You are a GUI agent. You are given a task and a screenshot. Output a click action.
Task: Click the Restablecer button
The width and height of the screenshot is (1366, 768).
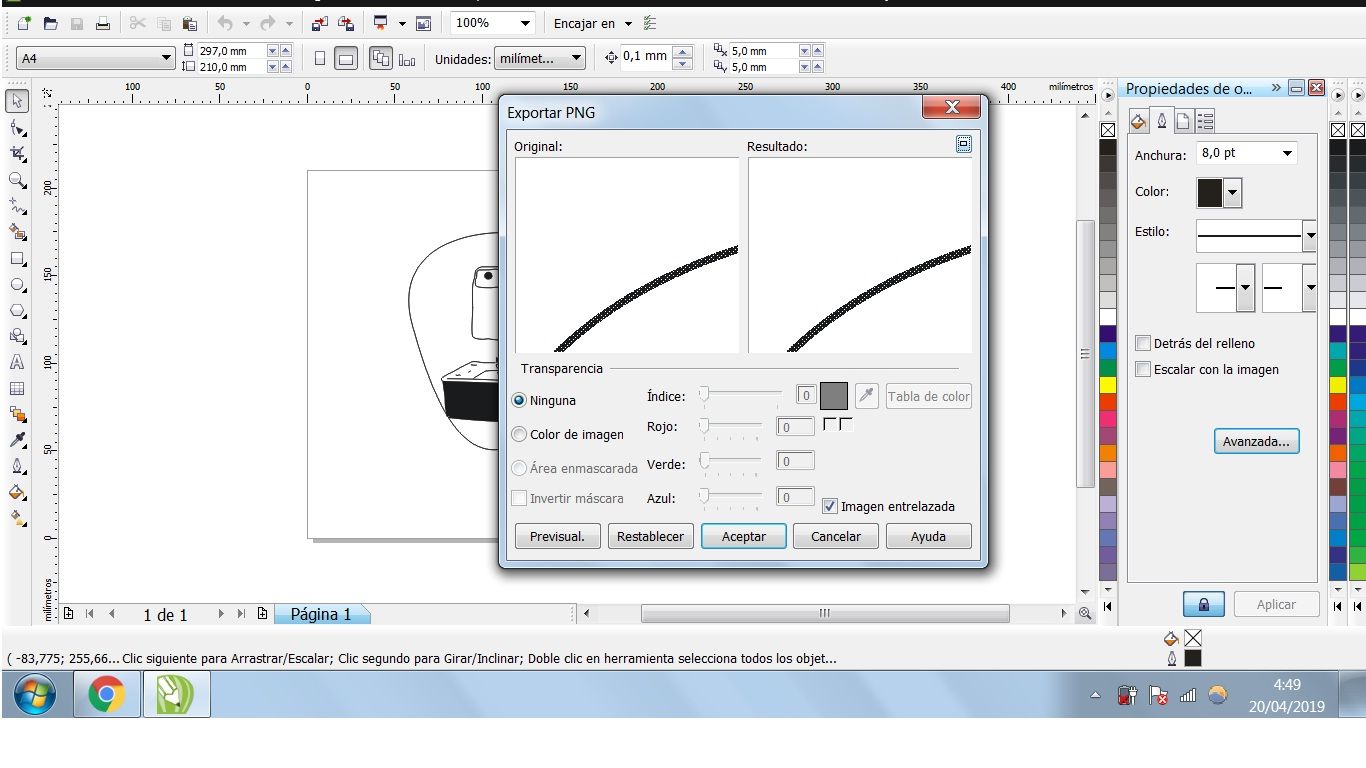coord(650,536)
